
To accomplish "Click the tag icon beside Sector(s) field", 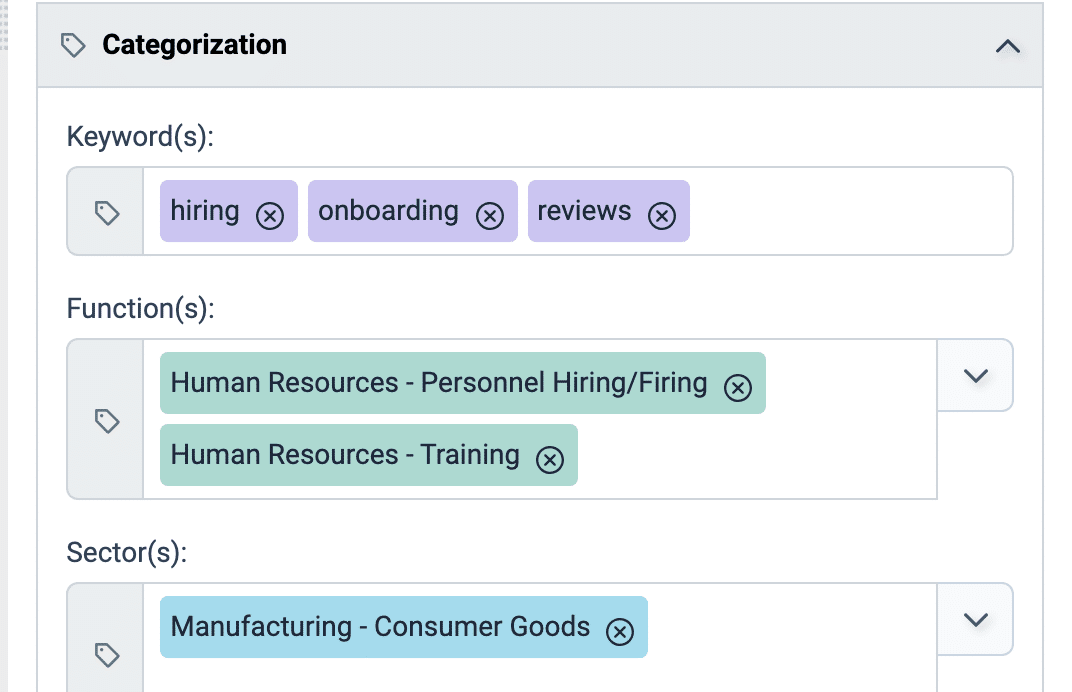I will coord(107,655).
